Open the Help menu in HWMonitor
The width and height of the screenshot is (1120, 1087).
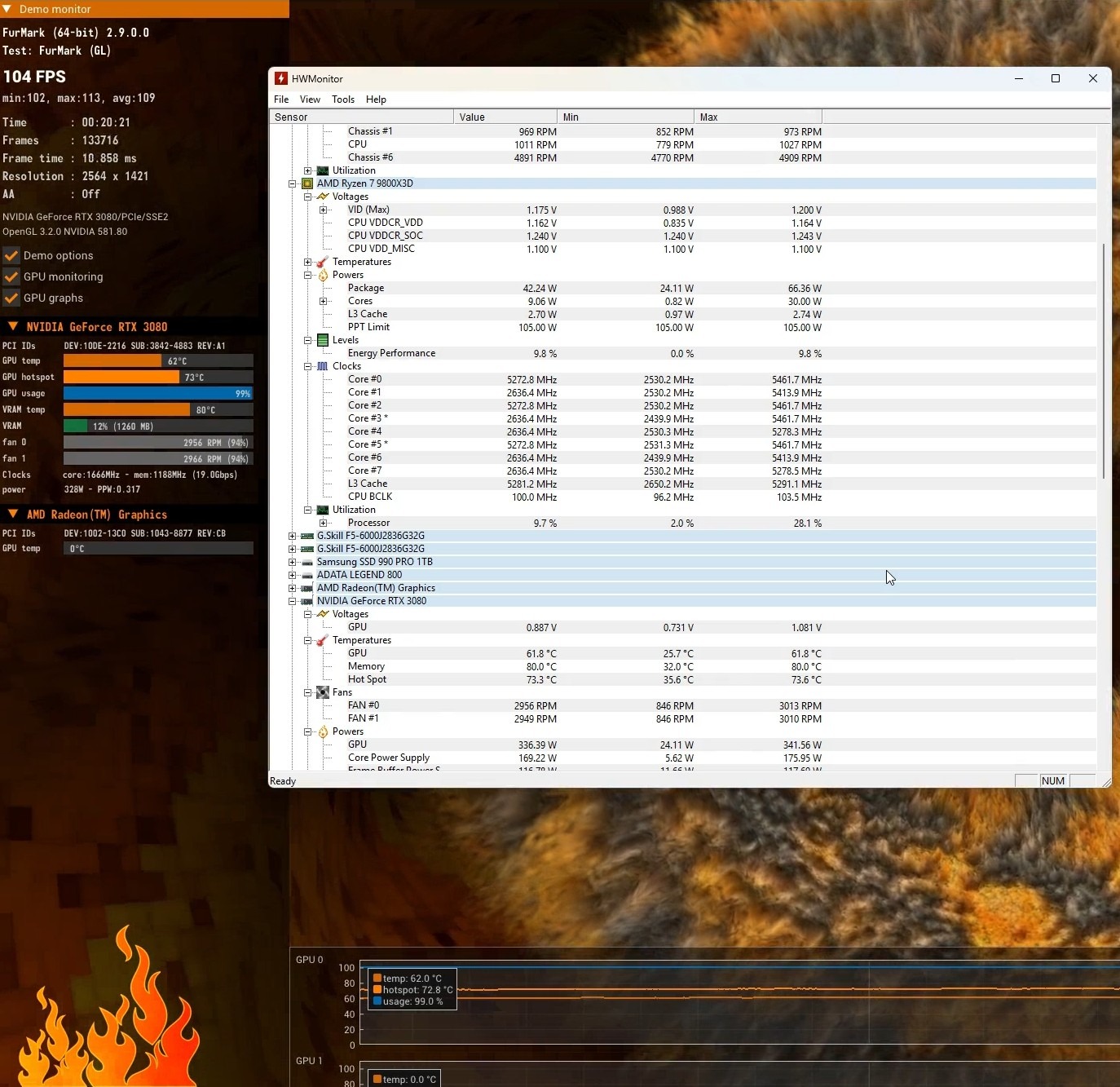(376, 99)
